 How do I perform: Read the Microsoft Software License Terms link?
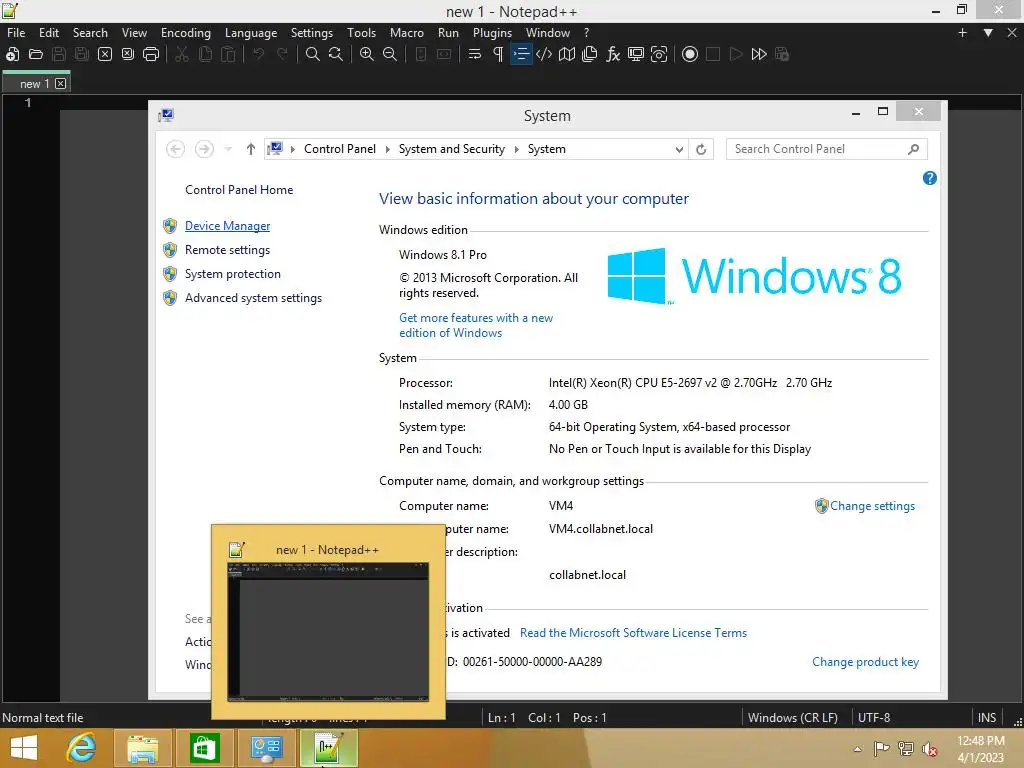pos(633,633)
